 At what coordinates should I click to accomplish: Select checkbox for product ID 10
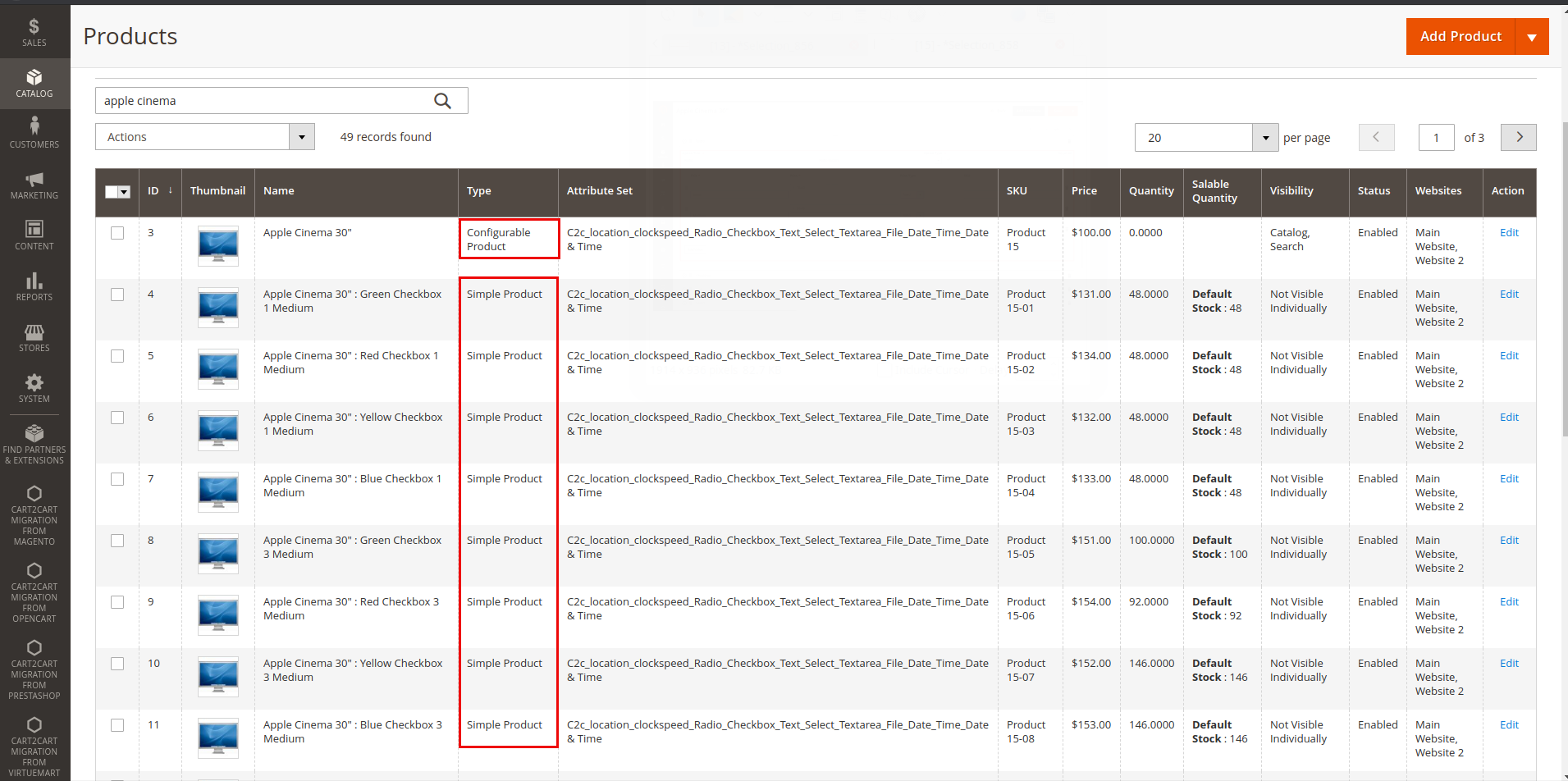tap(117, 664)
